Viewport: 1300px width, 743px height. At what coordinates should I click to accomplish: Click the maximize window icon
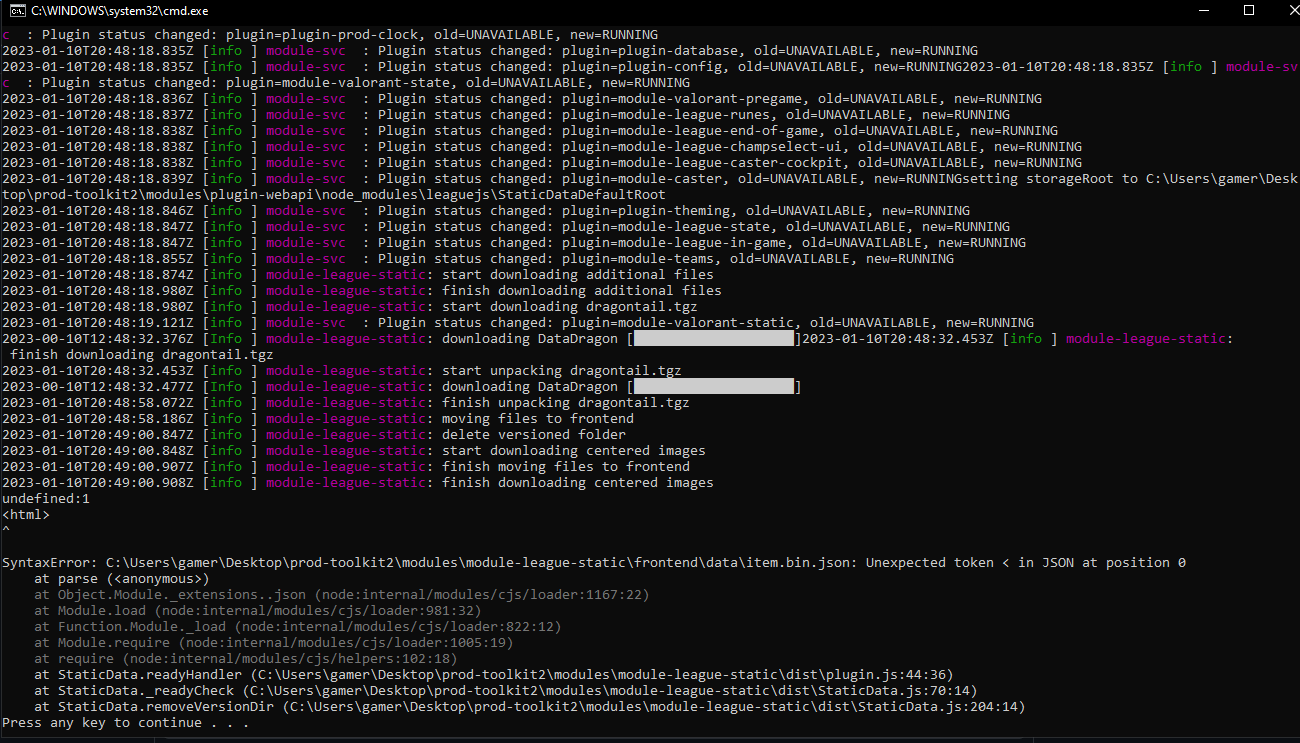(x=1249, y=11)
